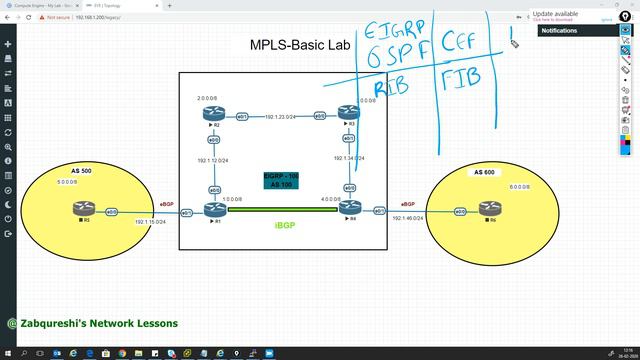Click the Update available download link
This screenshot has width=640, height=360.
553,20
